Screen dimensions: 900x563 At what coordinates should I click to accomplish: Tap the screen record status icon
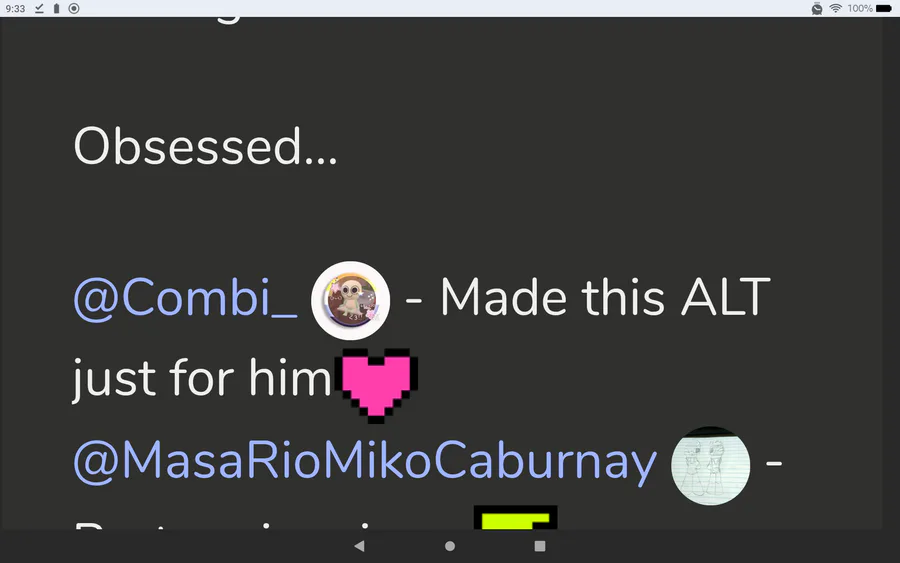click(74, 8)
